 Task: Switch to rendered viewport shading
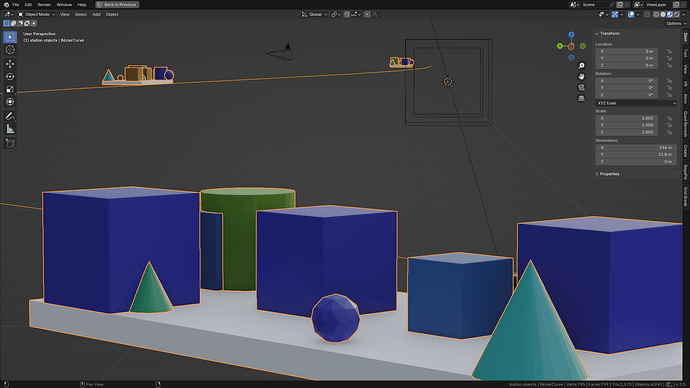tap(677, 15)
